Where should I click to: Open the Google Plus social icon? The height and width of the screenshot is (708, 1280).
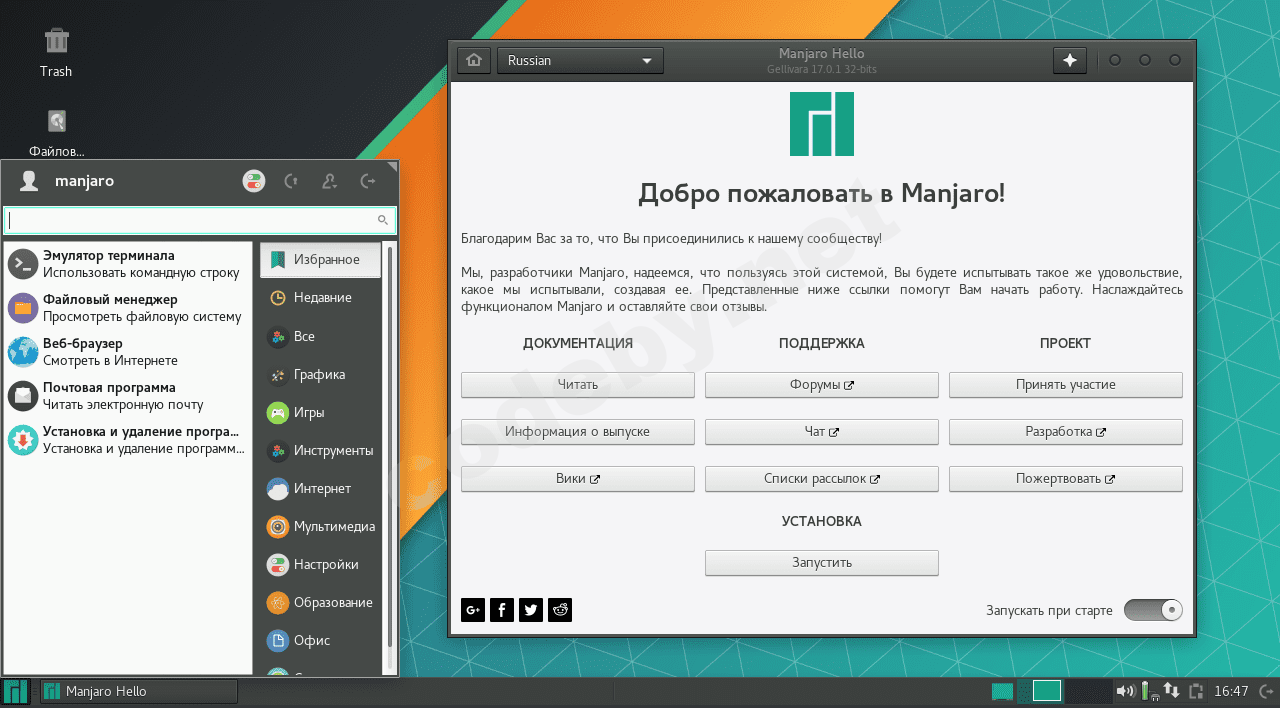pyautogui.click(x=473, y=610)
